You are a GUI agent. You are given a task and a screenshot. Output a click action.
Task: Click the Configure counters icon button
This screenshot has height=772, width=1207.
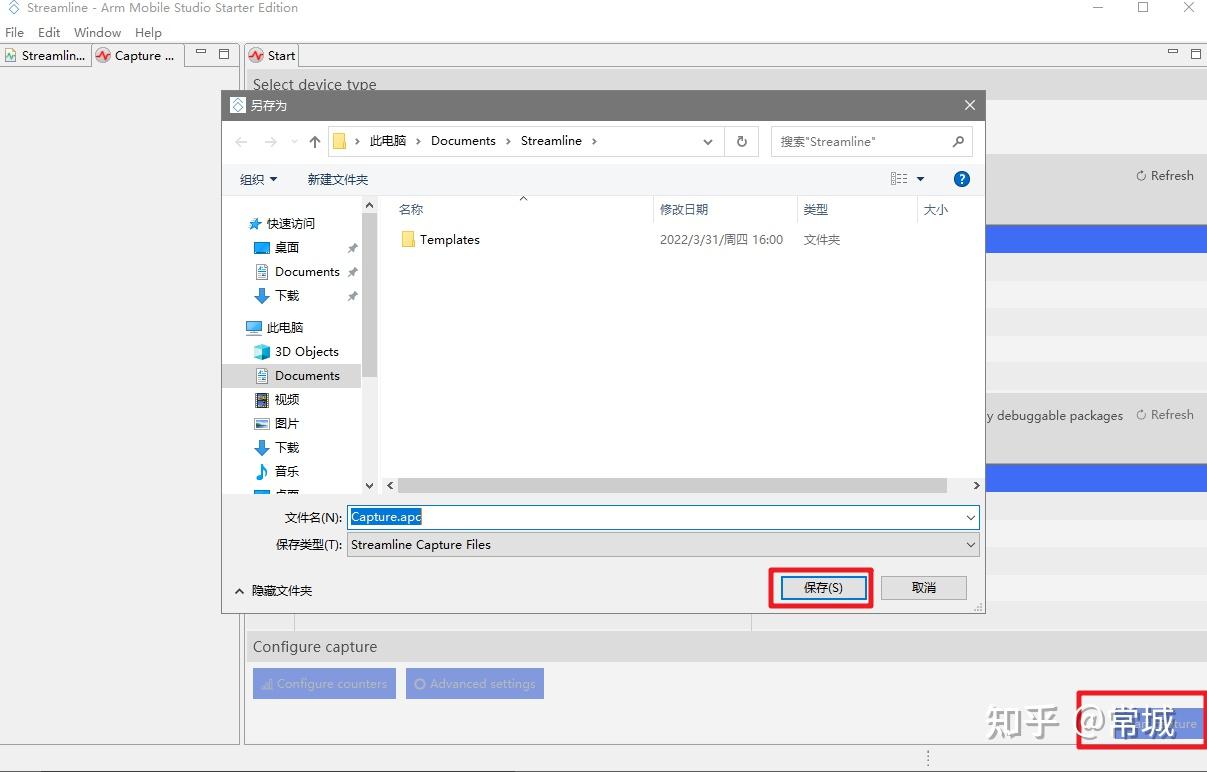click(x=268, y=684)
